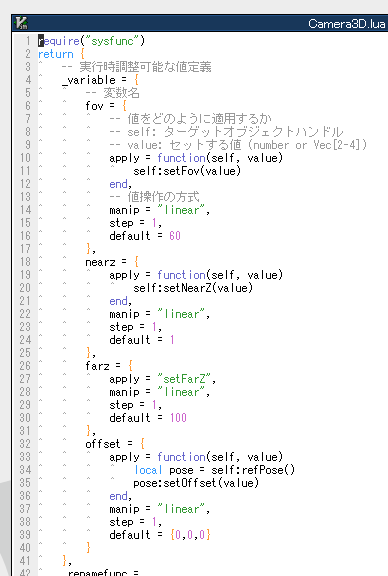Click line number 26 in the gutter

25,366
